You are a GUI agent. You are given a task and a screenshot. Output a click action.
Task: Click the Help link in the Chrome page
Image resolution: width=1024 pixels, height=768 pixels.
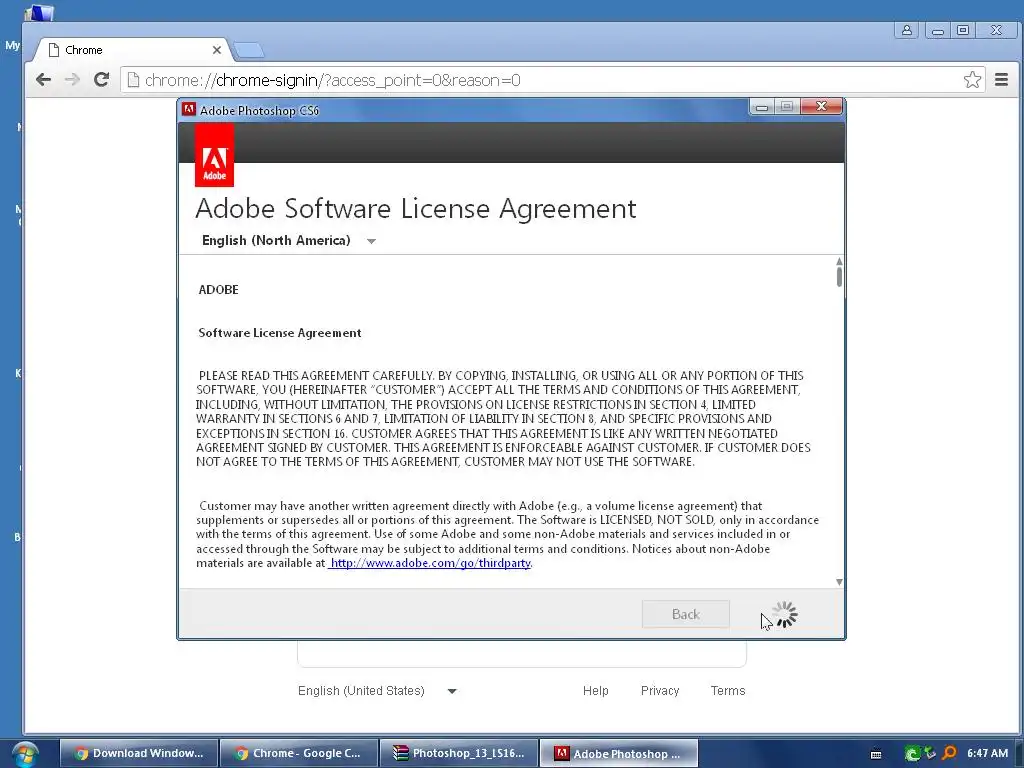click(596, 690)
